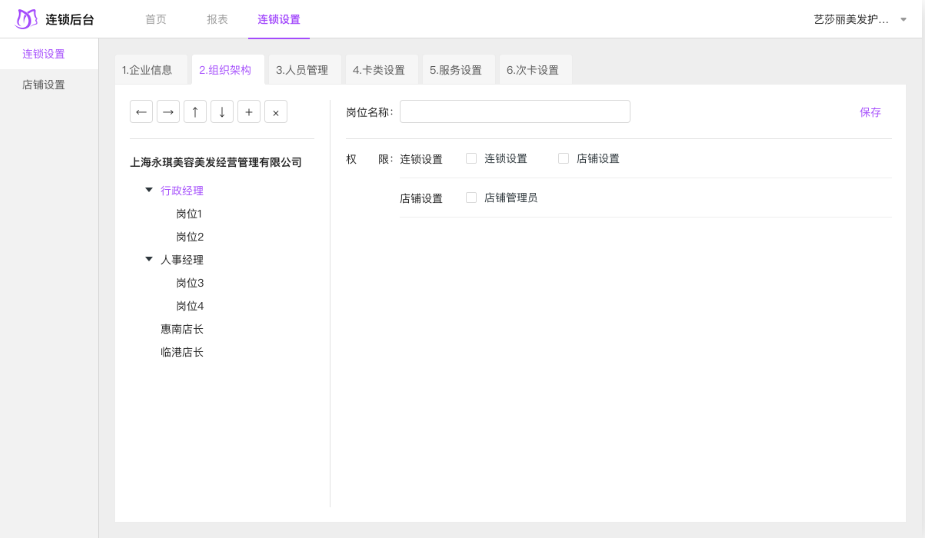Click the right arrow icon in tree toolbar
Viewport: 925px width, 538px height.
[x=169, y=112]
